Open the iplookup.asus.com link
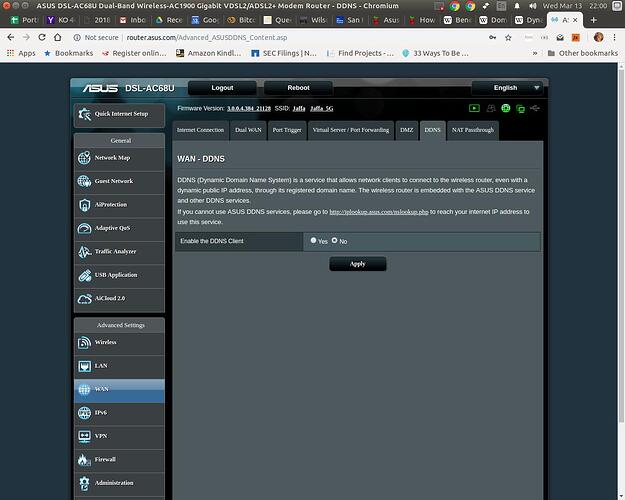This screenshot has height=500, width=625. pos(379,212)
